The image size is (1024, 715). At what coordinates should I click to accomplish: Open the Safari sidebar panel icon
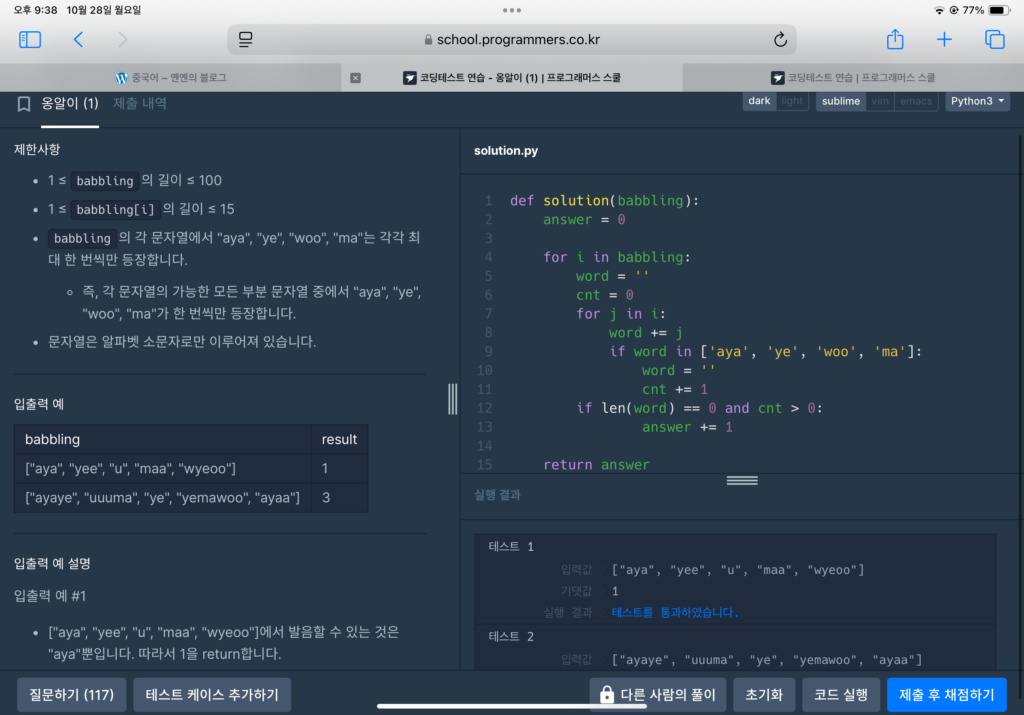point(30,40)
